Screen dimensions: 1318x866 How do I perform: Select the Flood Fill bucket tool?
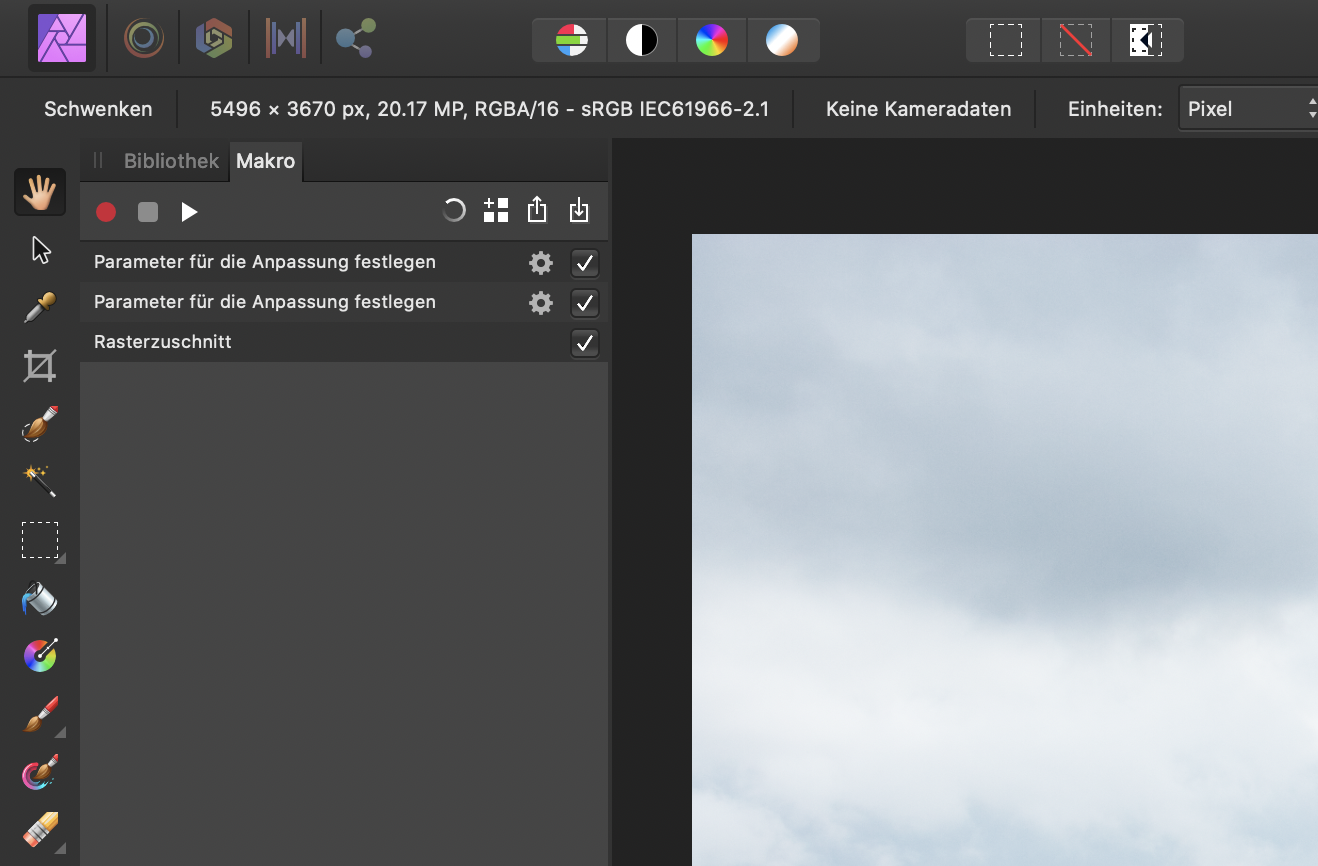pyautogui.click(x=40, y=598)
